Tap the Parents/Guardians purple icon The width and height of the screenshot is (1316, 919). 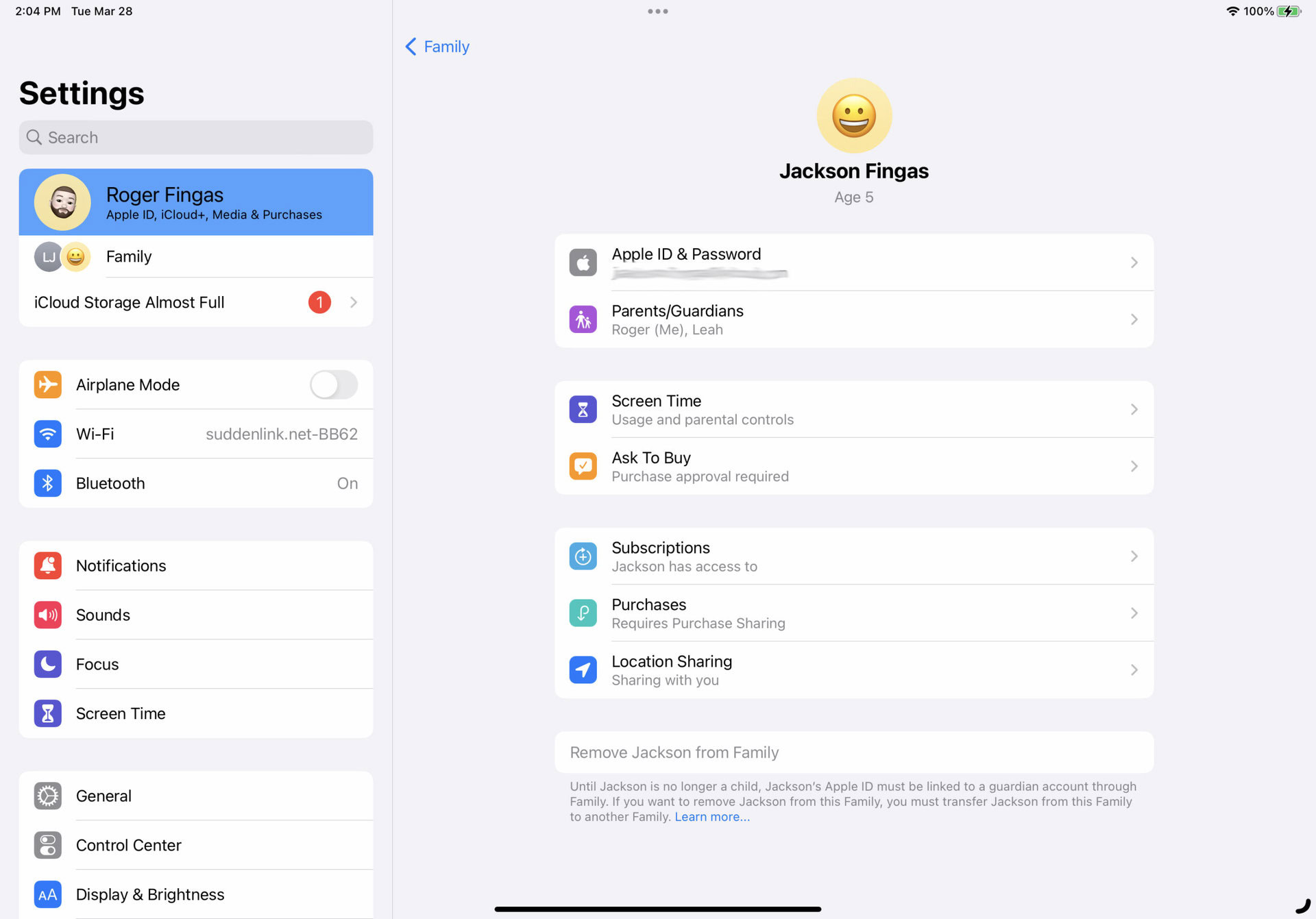(x=583, y=319)
